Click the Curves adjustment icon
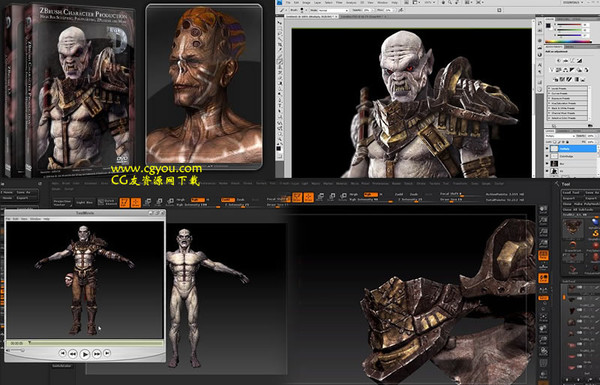This screenshot has height=385, width=600. [x=572, y=61]
